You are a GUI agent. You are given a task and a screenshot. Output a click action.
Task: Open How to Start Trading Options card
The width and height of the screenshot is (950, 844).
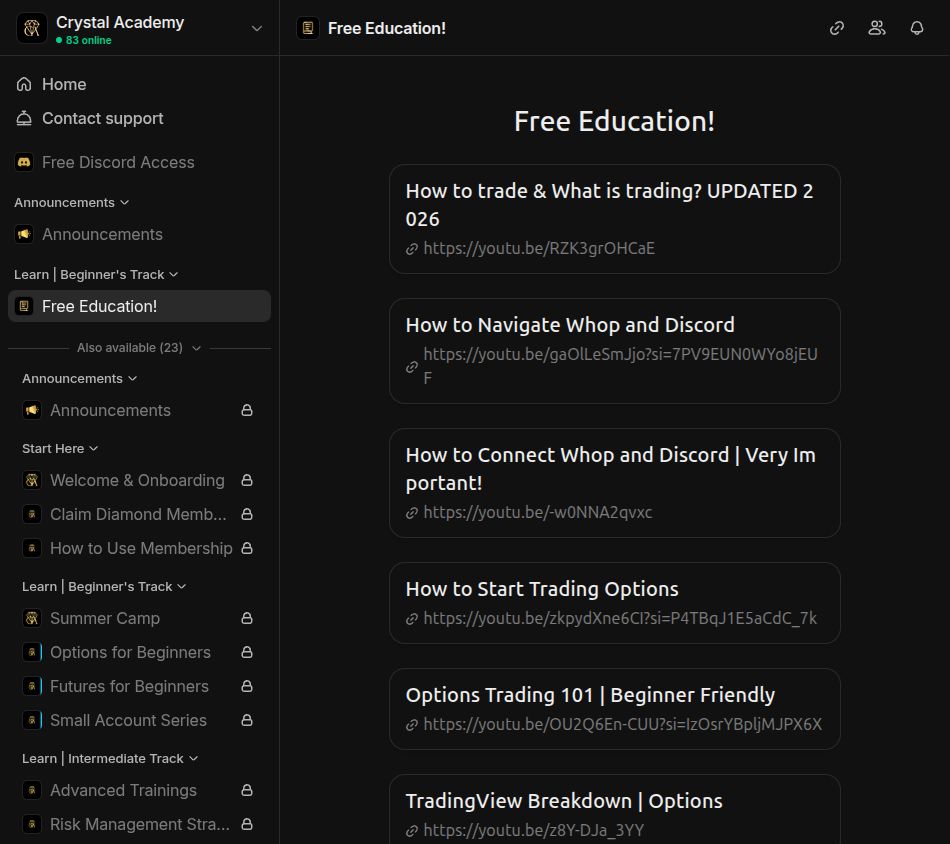[614, 603]
